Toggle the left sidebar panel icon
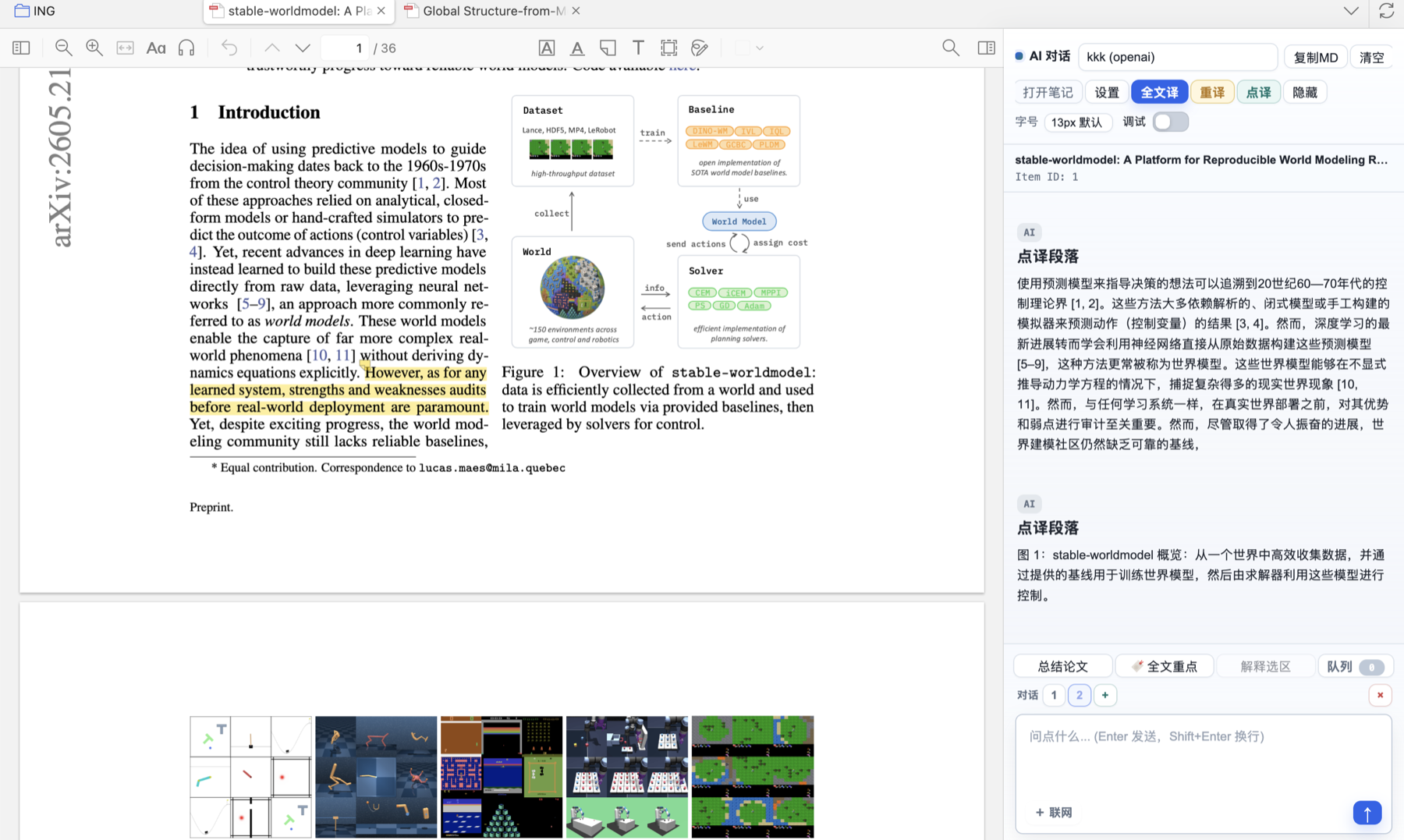The height and width of the screenshot is (840, 1404). pyautogui.click(x=21, y=48)
